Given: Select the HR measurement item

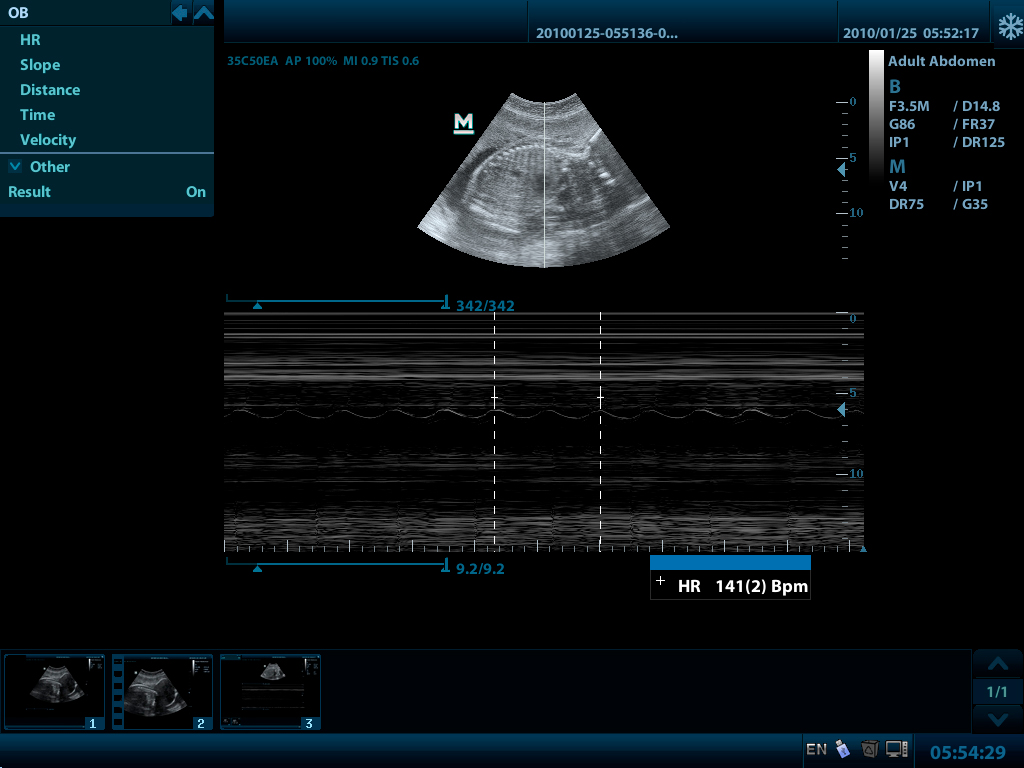Looking at the screenshot, I should click(30, 40).
